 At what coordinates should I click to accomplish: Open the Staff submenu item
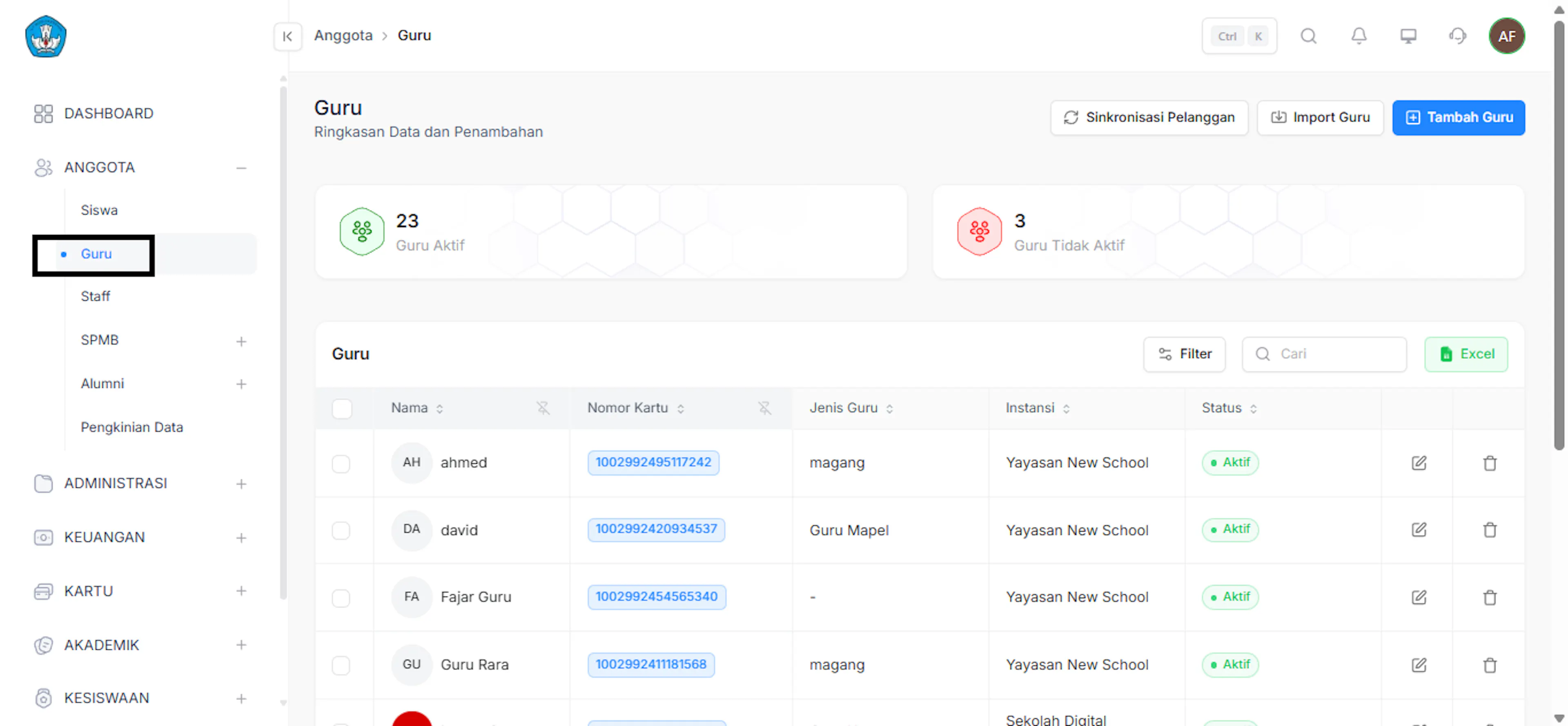point(96,297)
